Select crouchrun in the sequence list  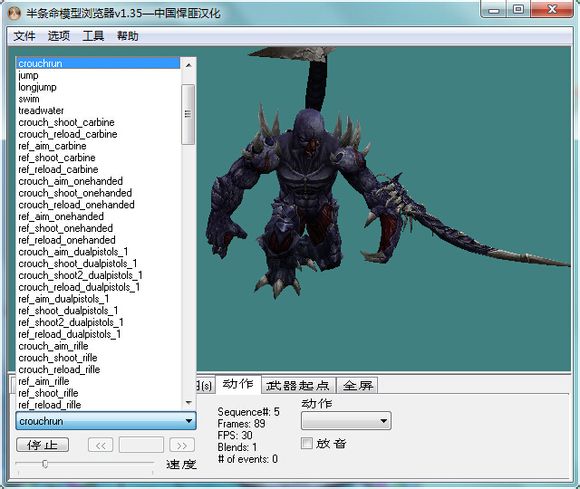point(98,64)
